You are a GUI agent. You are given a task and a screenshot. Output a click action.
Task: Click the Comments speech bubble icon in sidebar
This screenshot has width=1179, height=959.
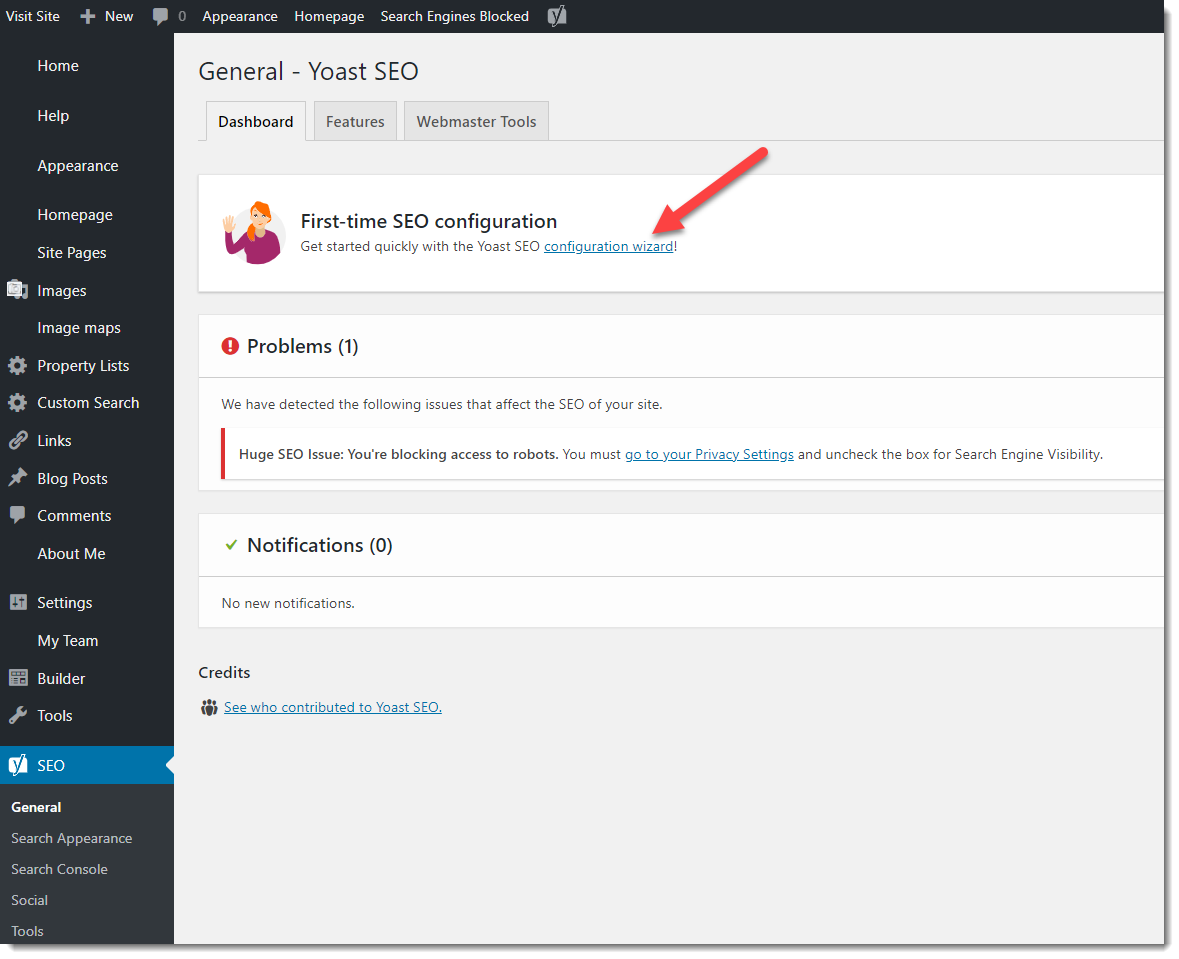click(17, 514)
